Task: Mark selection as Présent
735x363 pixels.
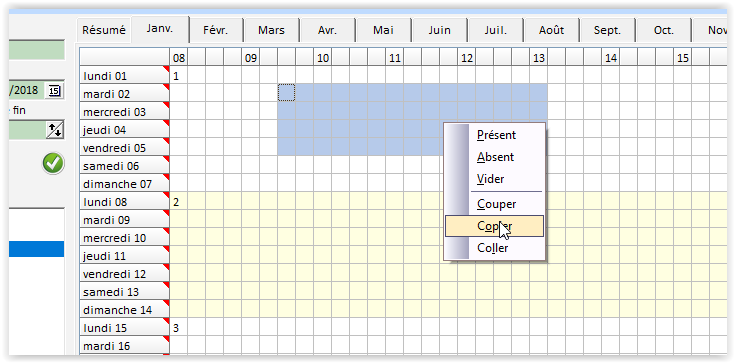Action: 494,135
